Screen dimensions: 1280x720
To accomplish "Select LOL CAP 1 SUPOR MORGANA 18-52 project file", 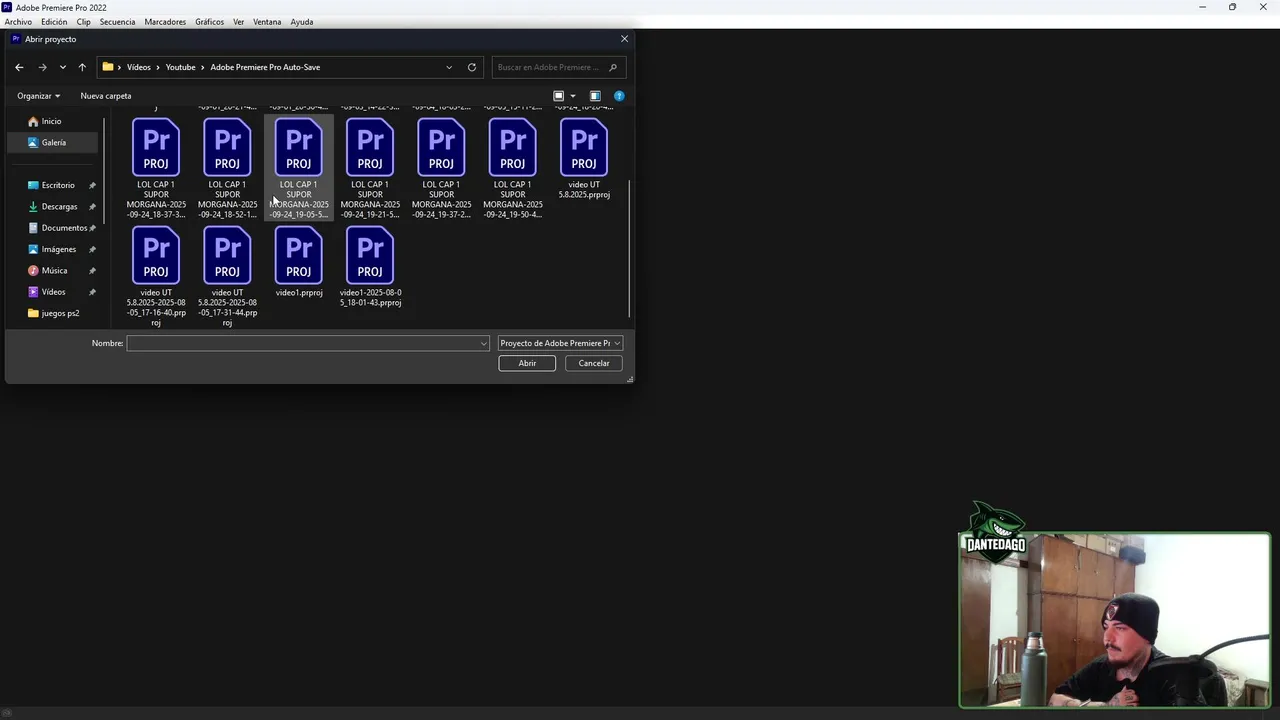I will (227, 168).
